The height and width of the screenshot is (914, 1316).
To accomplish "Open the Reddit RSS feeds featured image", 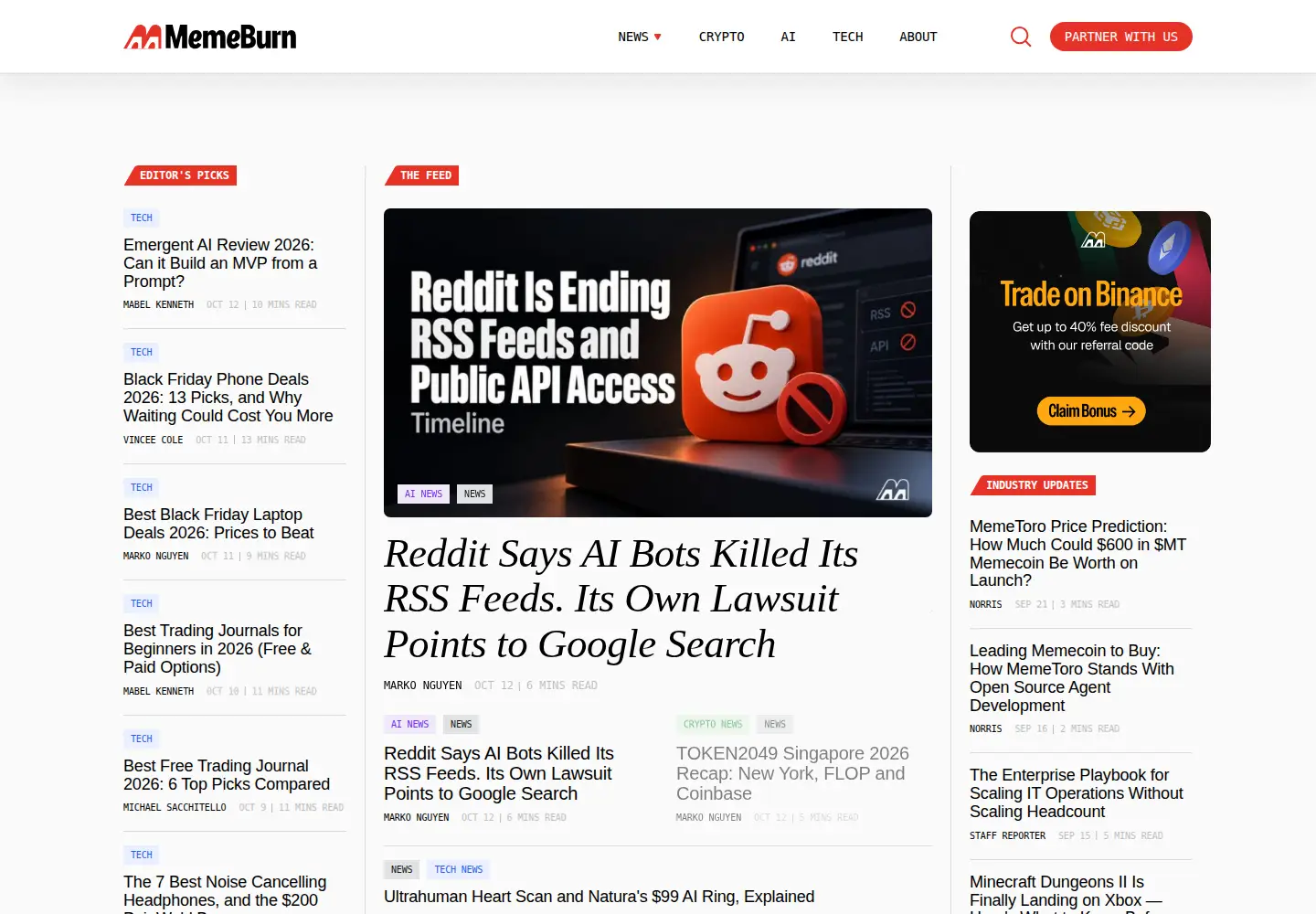I will (x=658, y=363).
